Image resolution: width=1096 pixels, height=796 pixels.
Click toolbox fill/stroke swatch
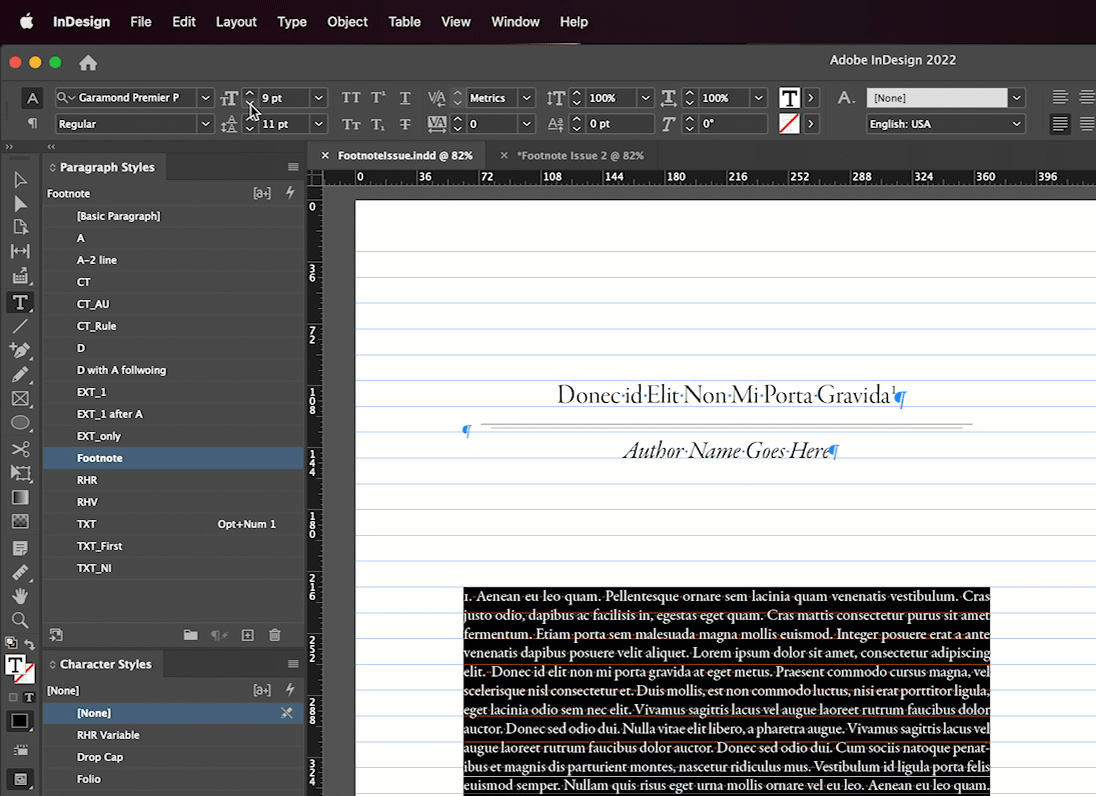(20, 668)
